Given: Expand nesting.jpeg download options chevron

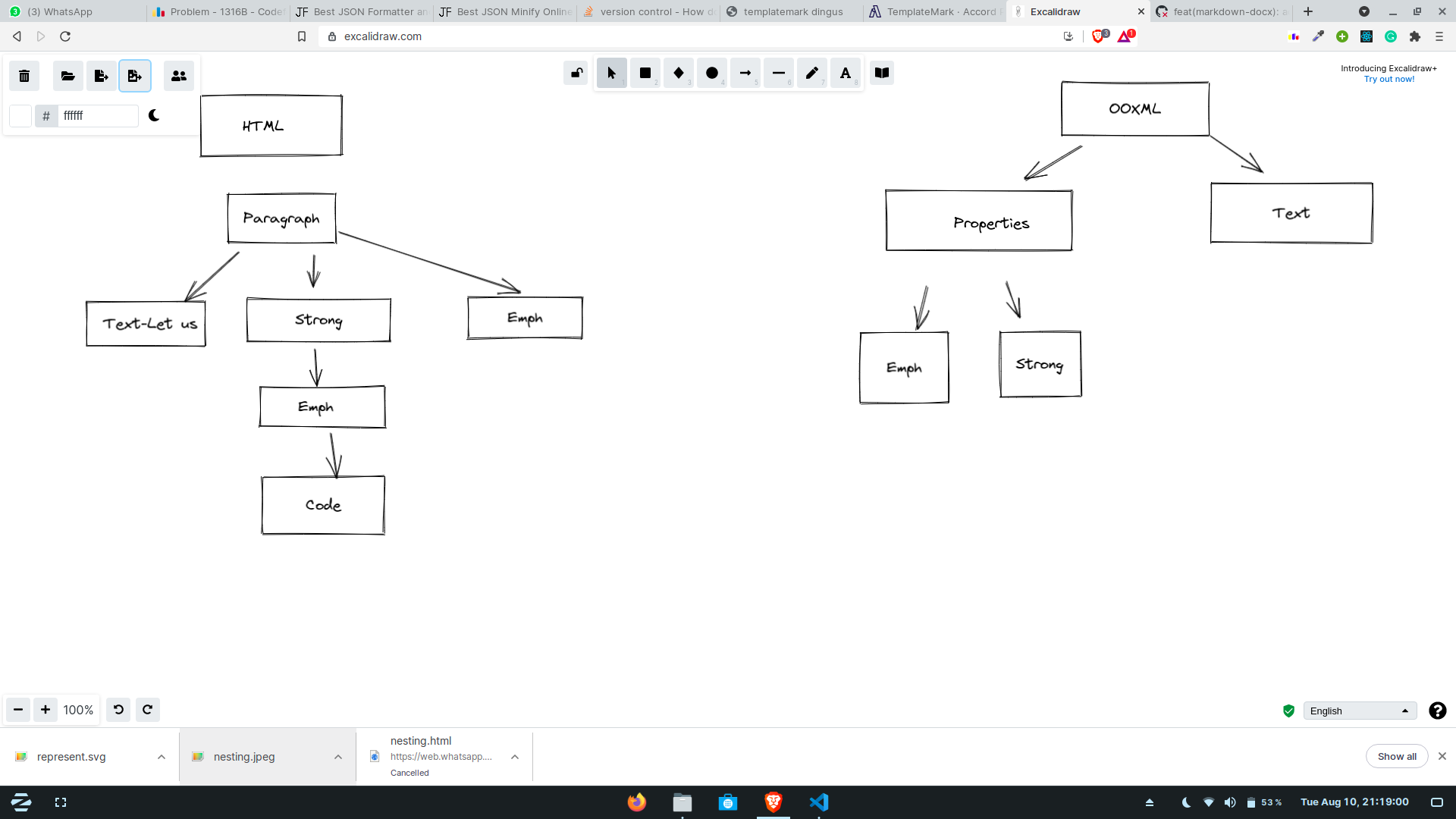Looking at the screenshot, I should coord(338,757).
